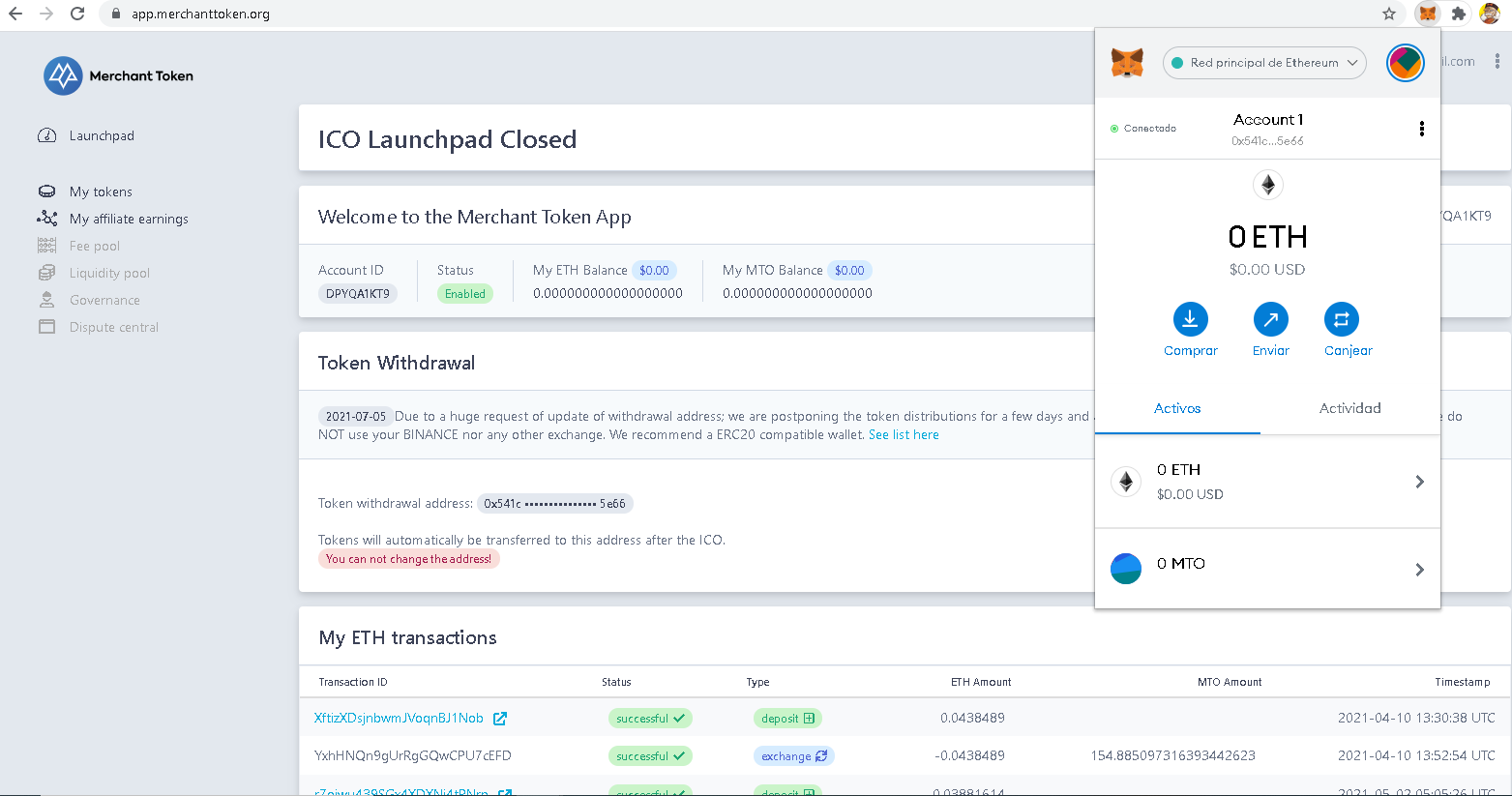Click the 'You can not change the address!' warning

pos(408,559)
